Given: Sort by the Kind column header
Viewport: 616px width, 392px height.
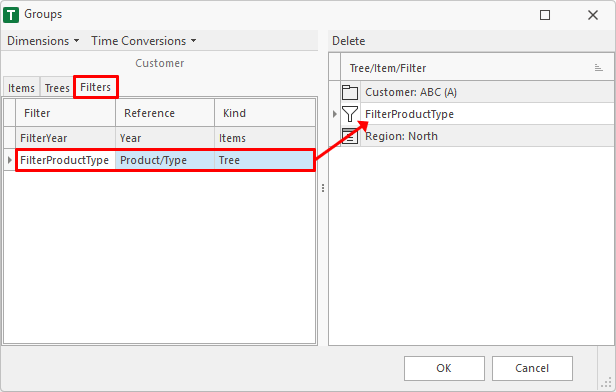Looking at the screenshot, I should click(x=265, y=113).
